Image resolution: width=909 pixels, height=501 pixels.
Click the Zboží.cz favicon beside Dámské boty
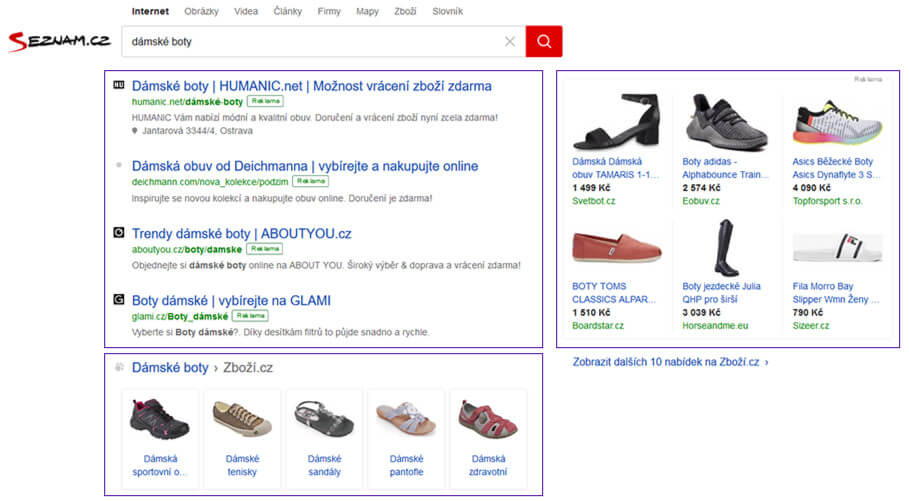[x=119, y=367]
